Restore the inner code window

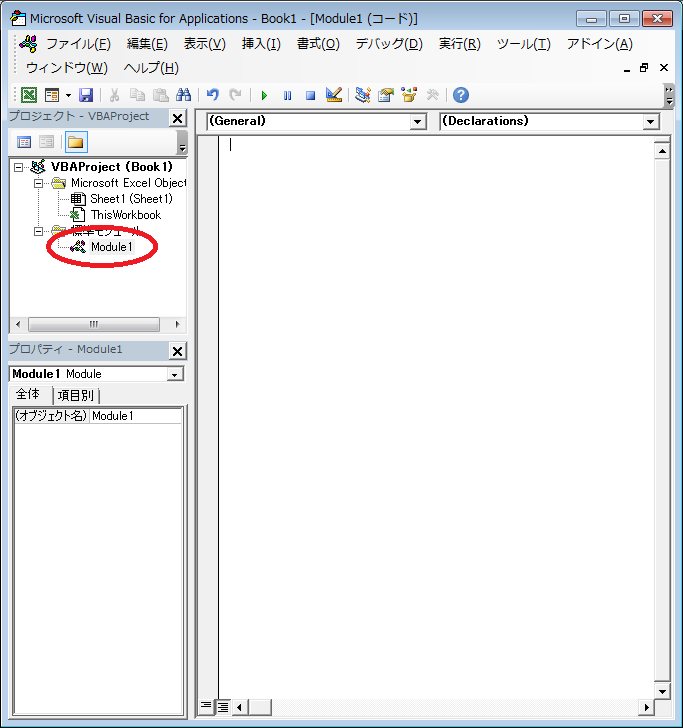tap(644, 68)
